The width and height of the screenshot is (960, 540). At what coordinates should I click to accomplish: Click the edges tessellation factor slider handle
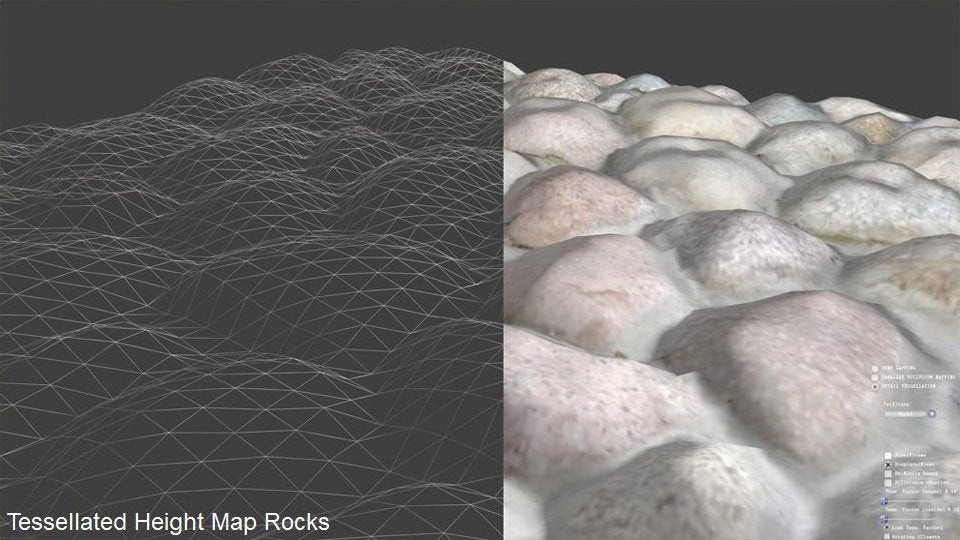(882, 501)
